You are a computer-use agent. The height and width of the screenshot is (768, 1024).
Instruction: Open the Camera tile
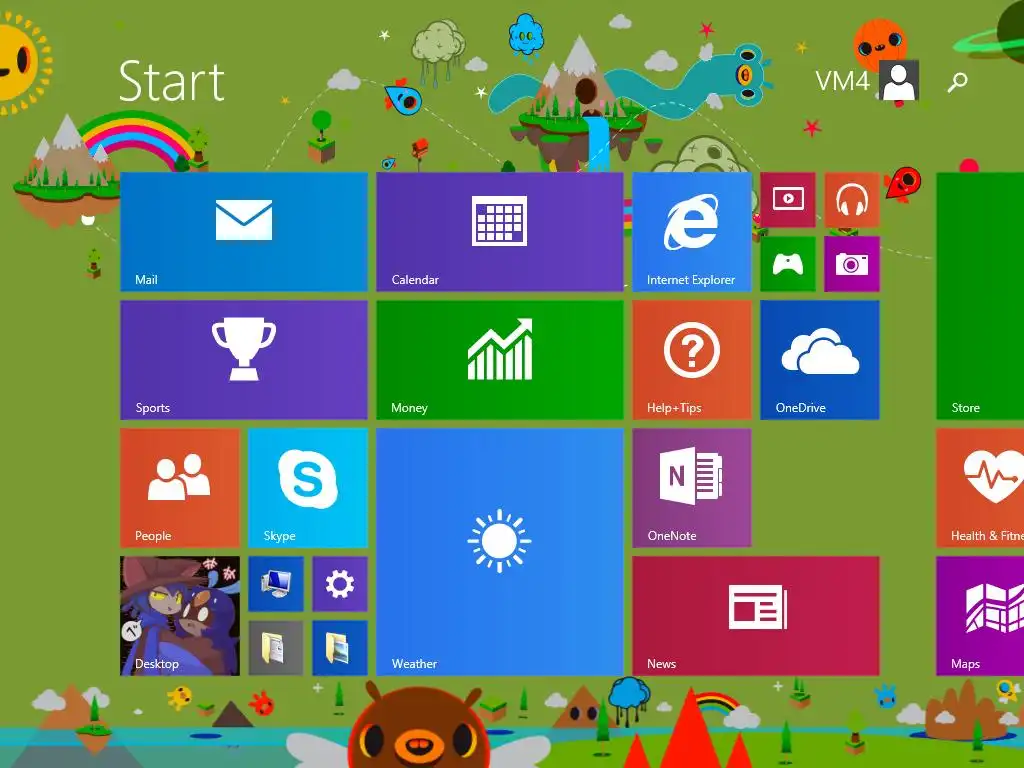click(852, 263)
